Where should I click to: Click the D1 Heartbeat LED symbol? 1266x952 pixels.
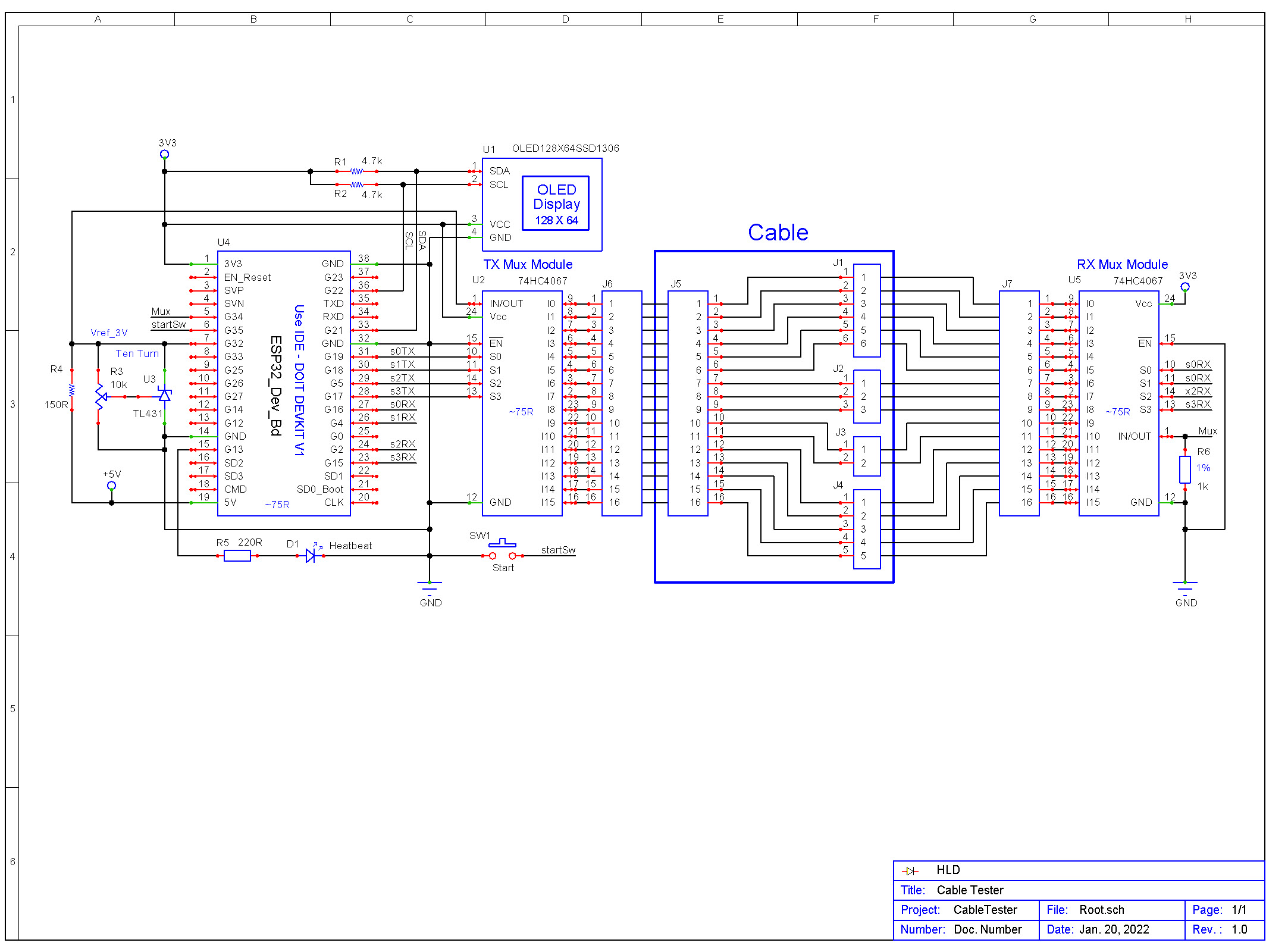(310, 555)
